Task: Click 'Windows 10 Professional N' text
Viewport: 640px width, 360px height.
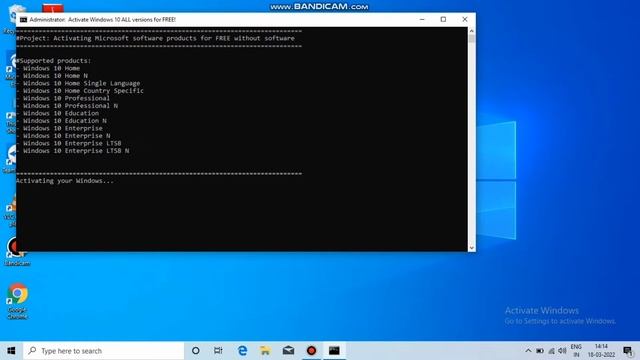Action: click(70, 106)
